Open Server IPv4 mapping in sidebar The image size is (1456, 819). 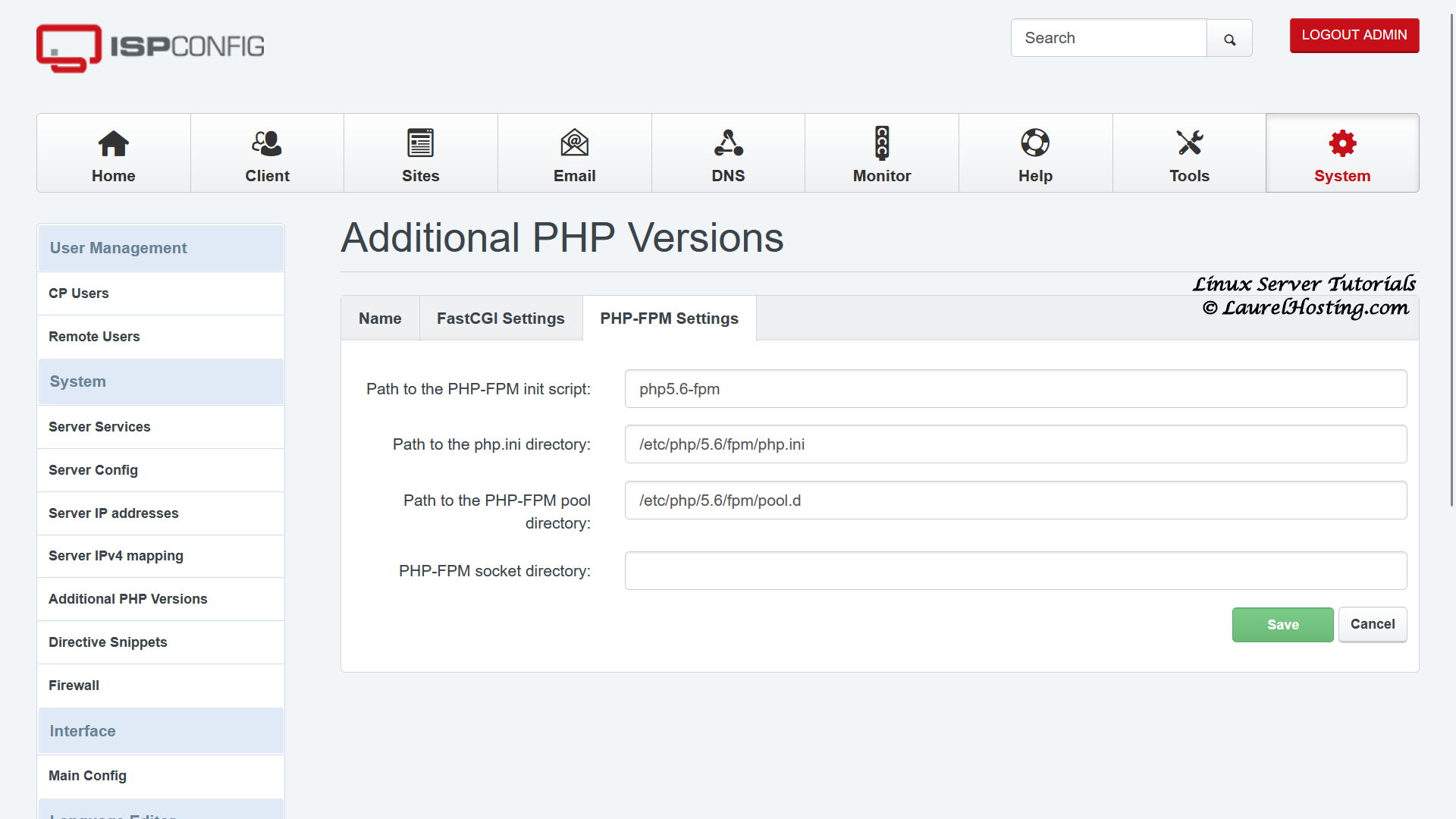161,556
